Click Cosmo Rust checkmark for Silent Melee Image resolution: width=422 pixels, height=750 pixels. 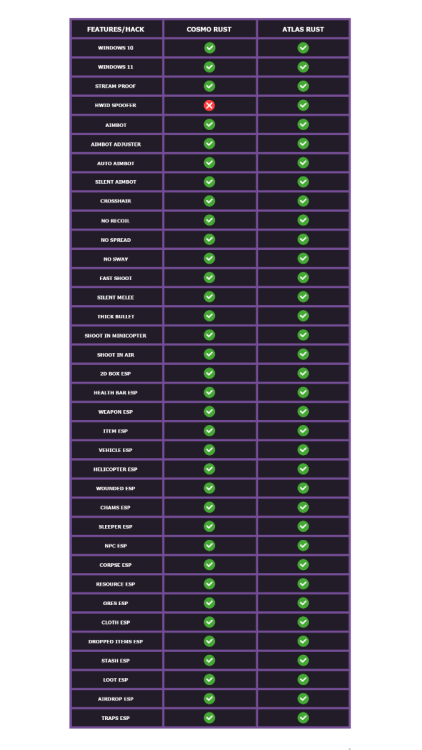(209, 297)
